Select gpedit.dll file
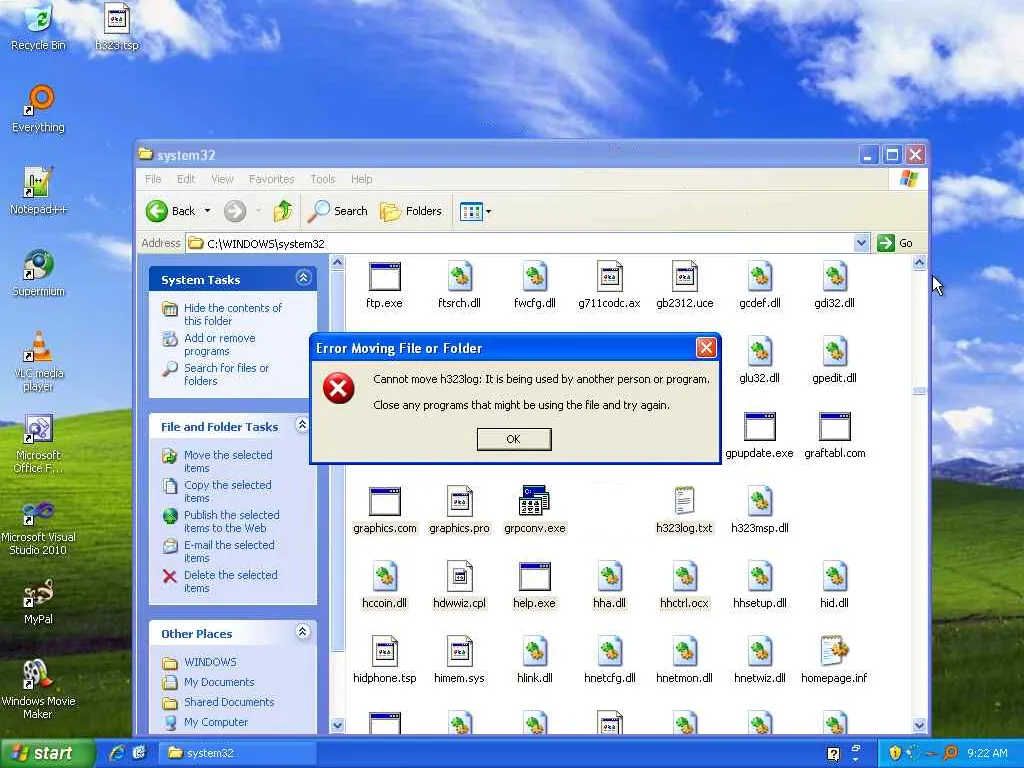The image size is (1024, 768). click(835, 360)
